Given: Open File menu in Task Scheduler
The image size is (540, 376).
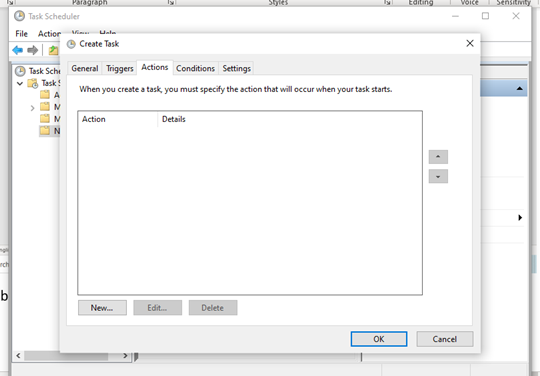Looking at the screenshot, I should point(21,34).
